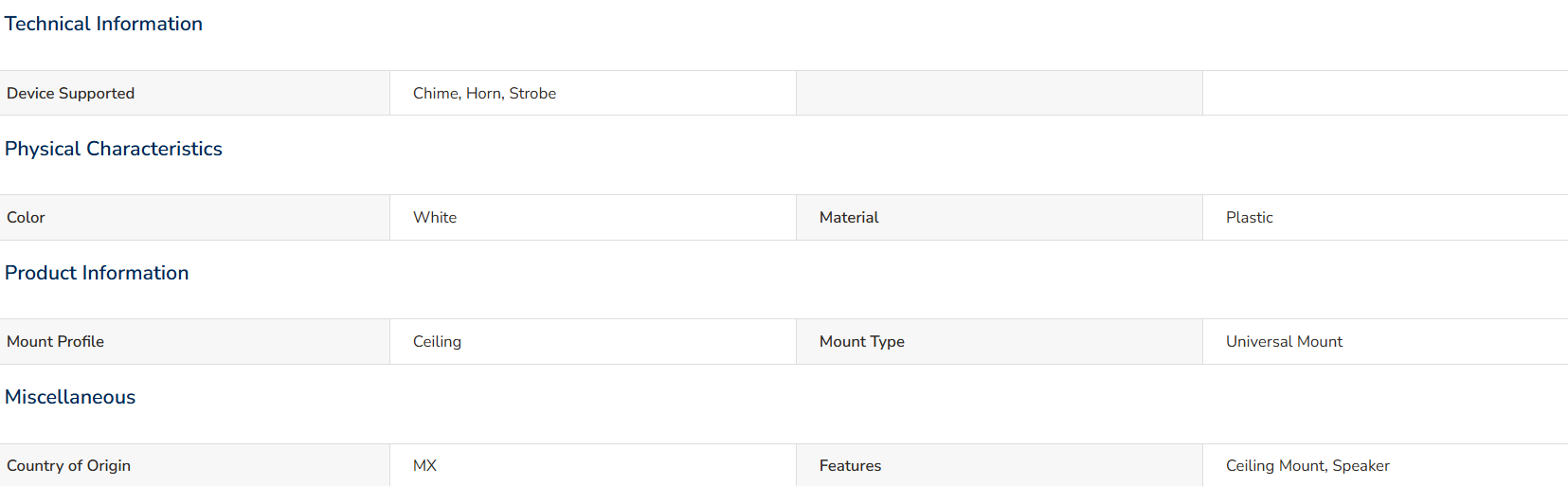Click the Ceiling mount profile value

(x=437, y=341)
